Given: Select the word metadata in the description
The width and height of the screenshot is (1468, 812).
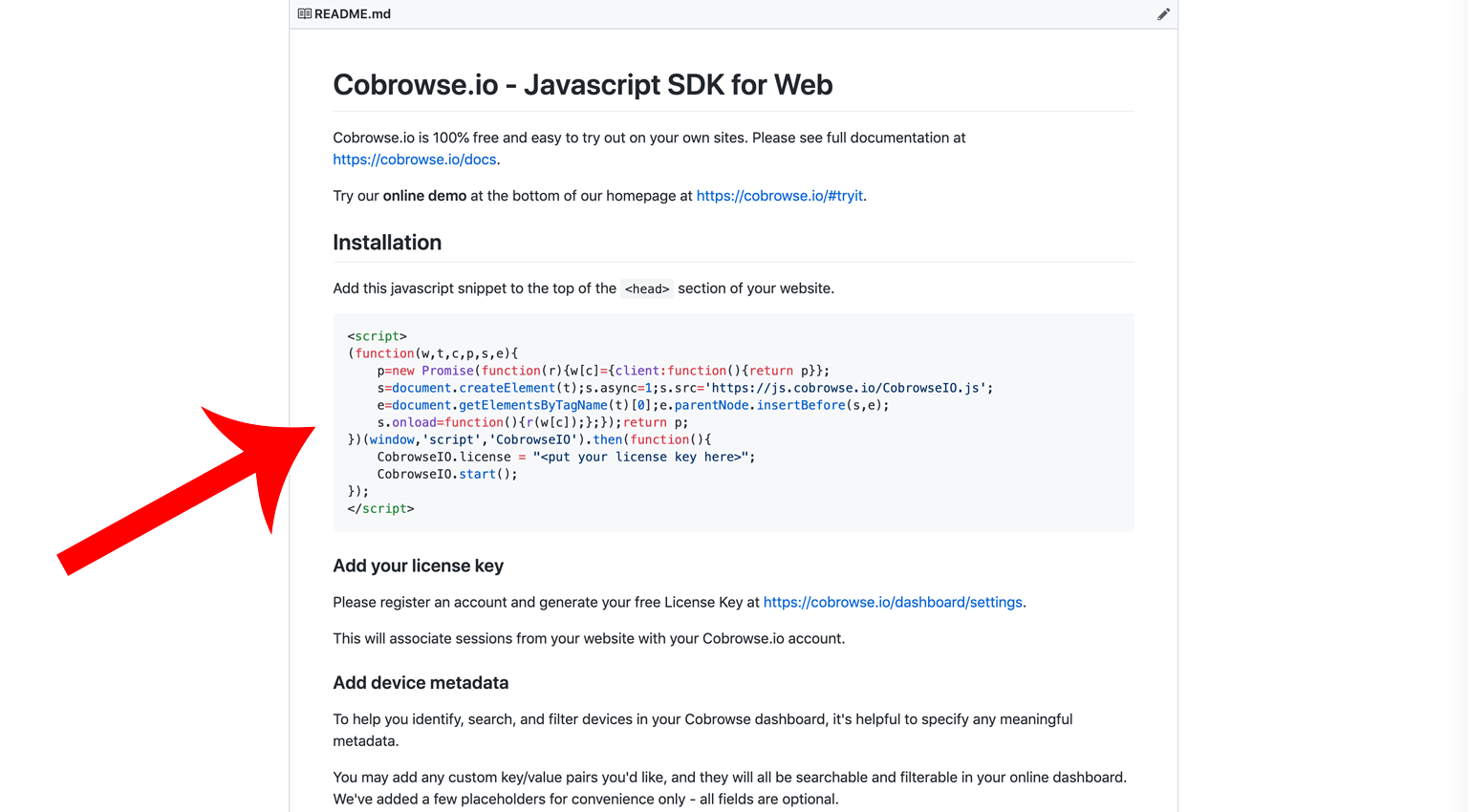Looking at the screenshot, I should click(364, 740).
